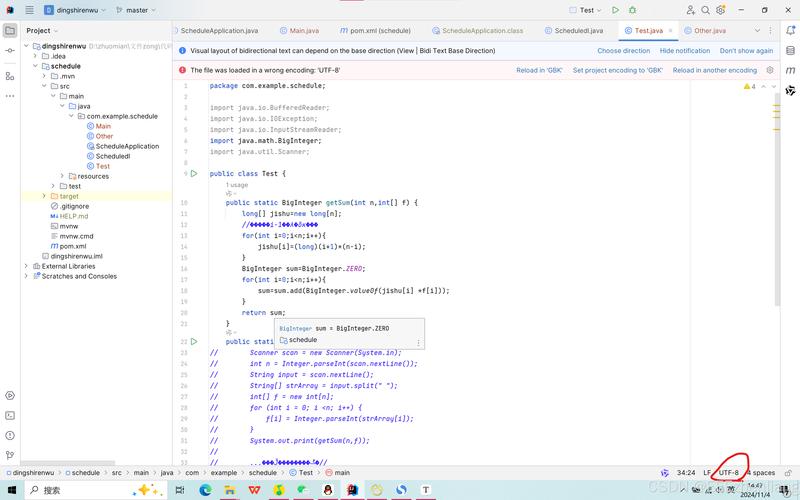
Task: Open IDE settings gear icon
Action: pos(720,10)
